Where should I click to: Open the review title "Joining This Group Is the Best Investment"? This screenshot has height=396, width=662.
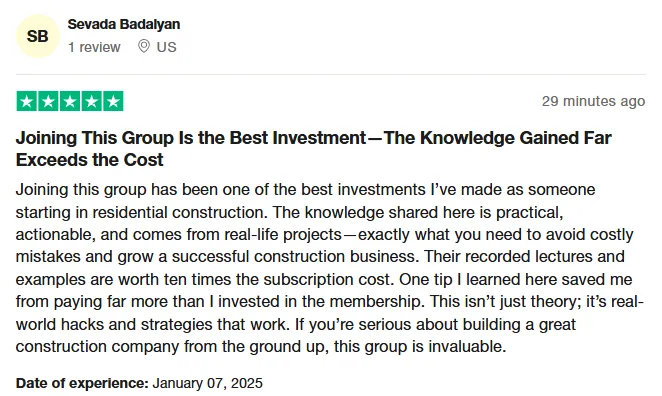coord(191,138)
